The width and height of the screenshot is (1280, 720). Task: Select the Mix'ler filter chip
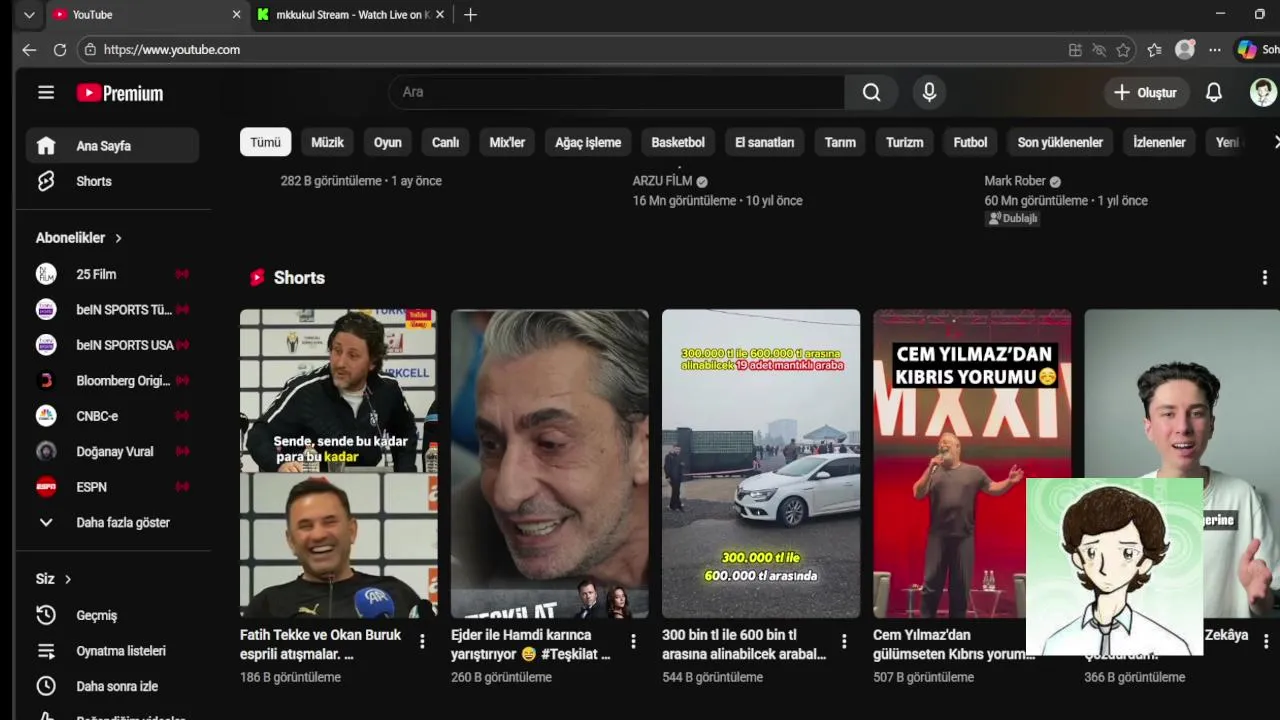pos(507,142)
